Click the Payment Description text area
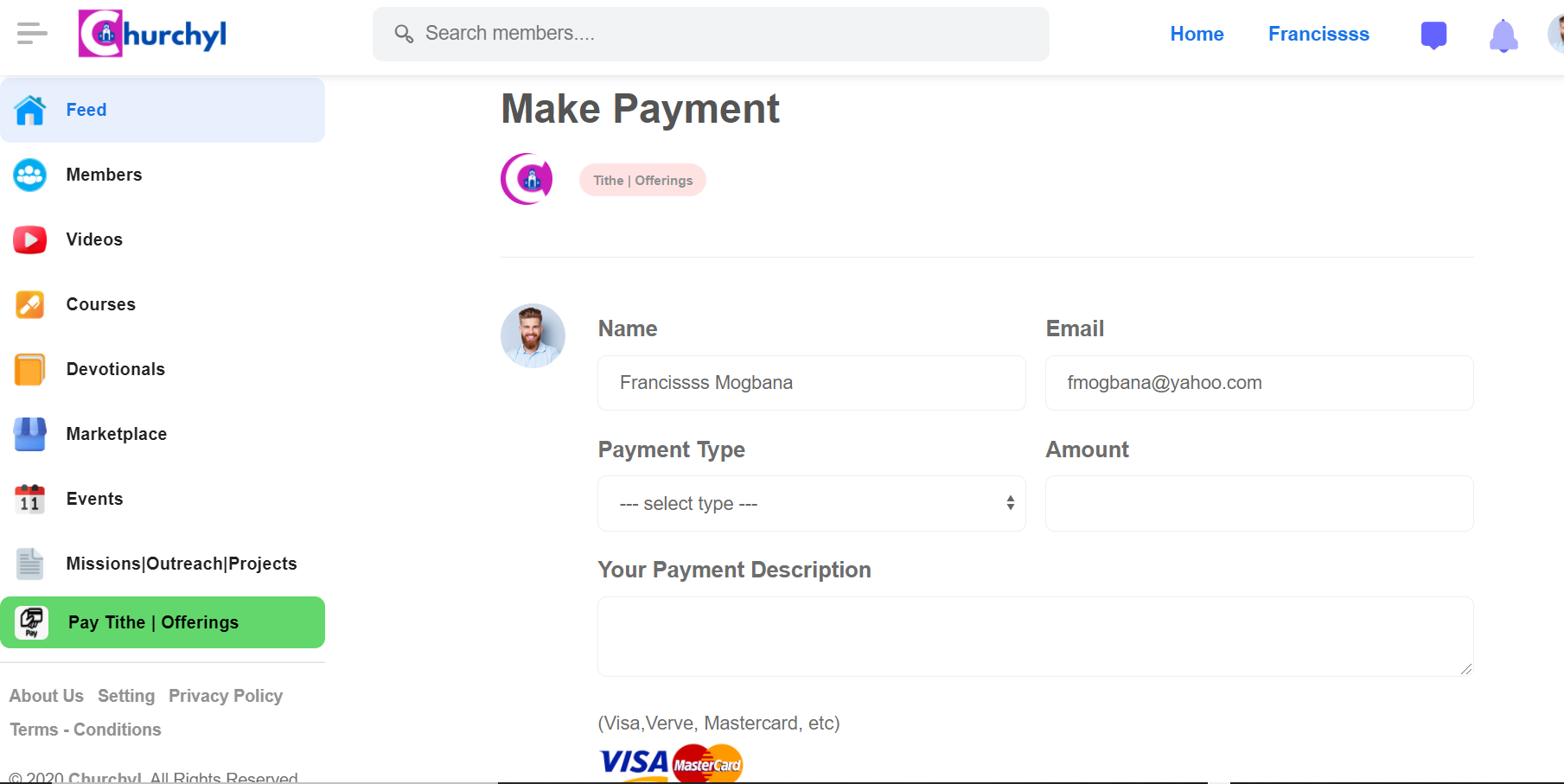 1036,636
